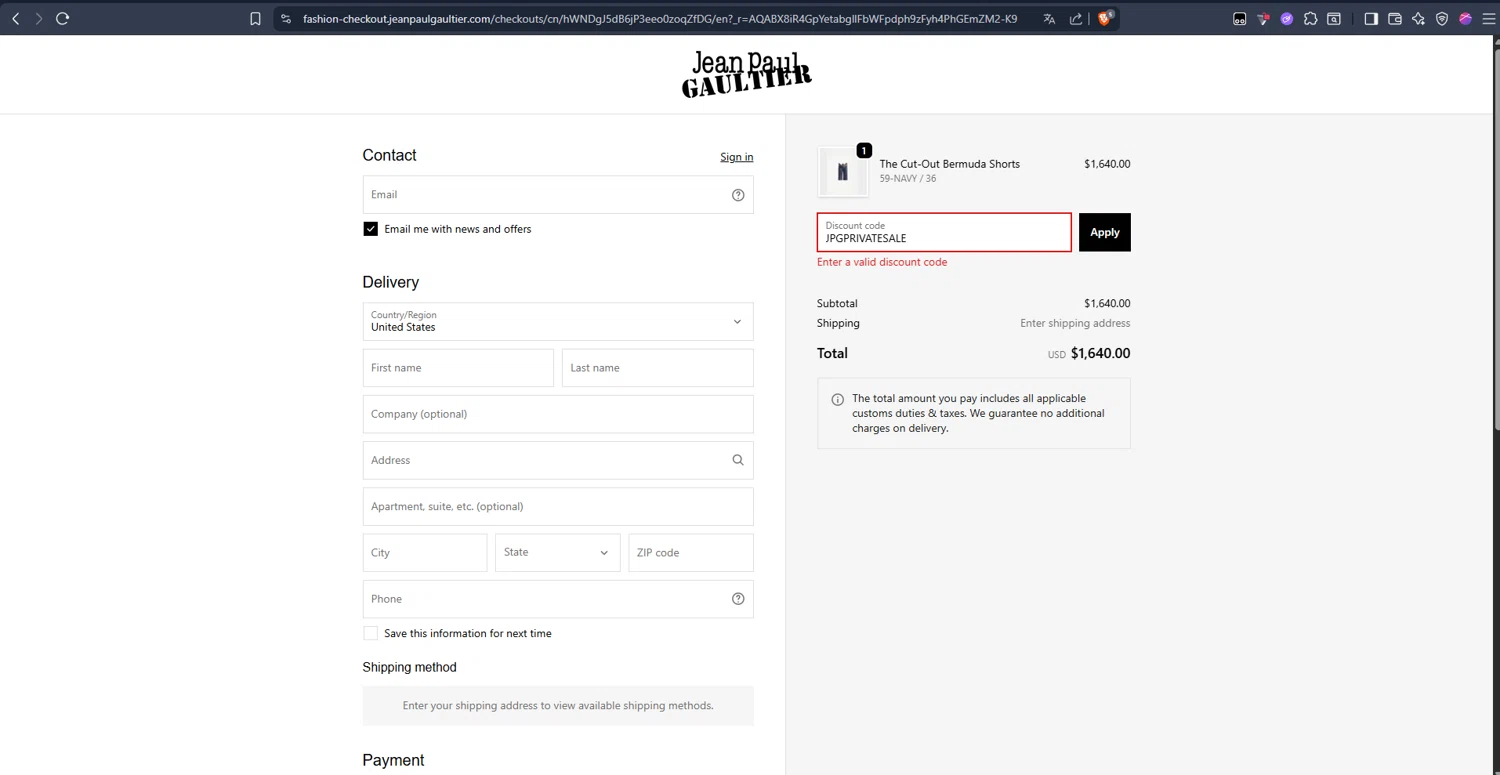Click the info icon in duties notice
Image resolution: width=1500 pixels, height=775 pixels.
(x=838, y=400)
